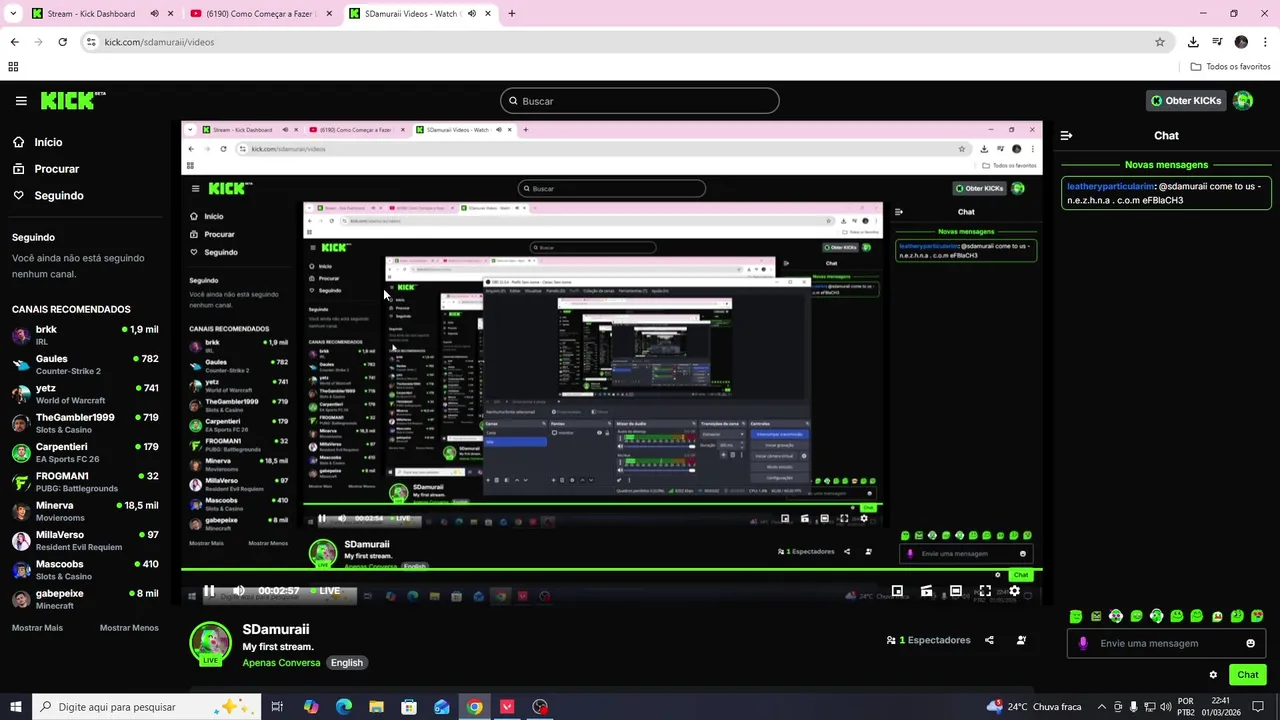Open the tab search dropdown
The width and height of the screenshot is (1280, 720).
(x=13, y=14)
